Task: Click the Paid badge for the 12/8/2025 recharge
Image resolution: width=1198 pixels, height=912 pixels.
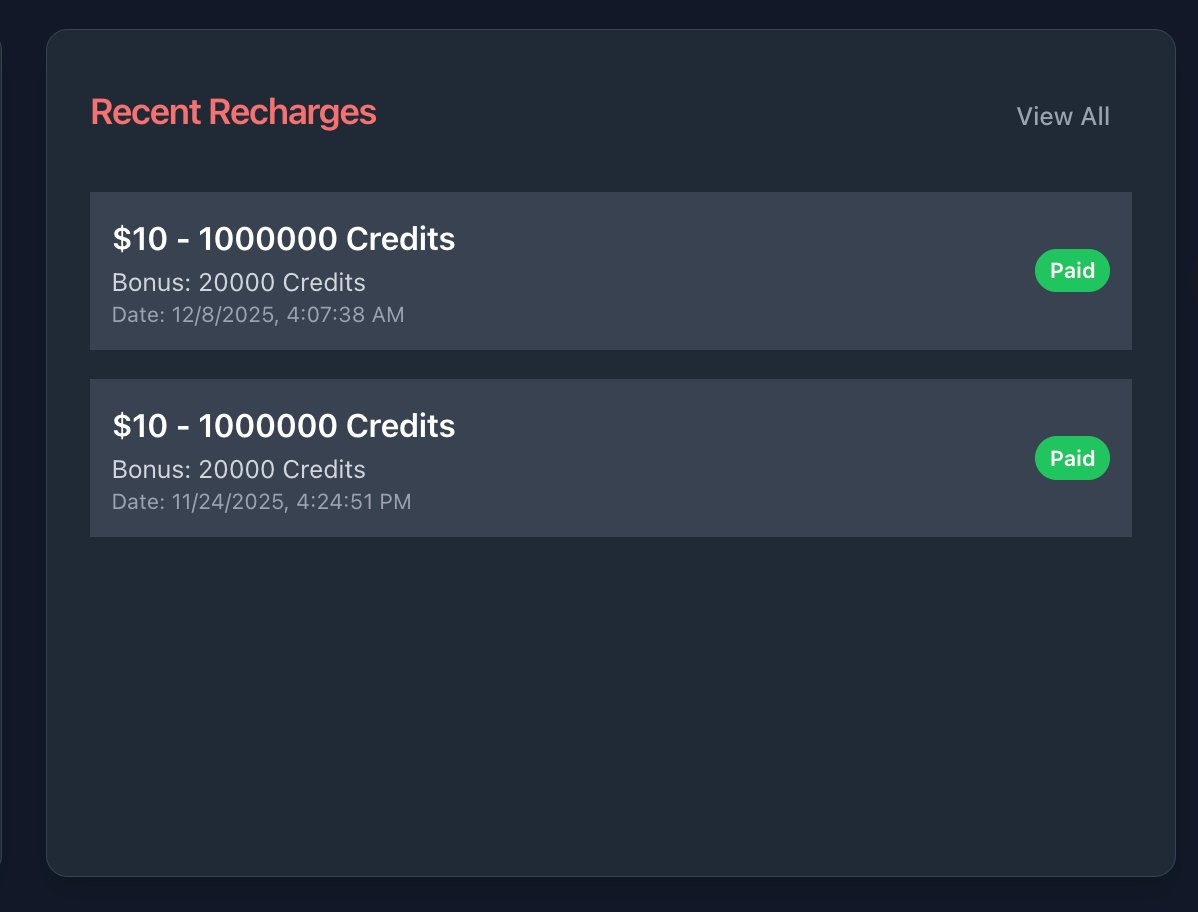Action: pyautogui.click(x=1072, y=271)
